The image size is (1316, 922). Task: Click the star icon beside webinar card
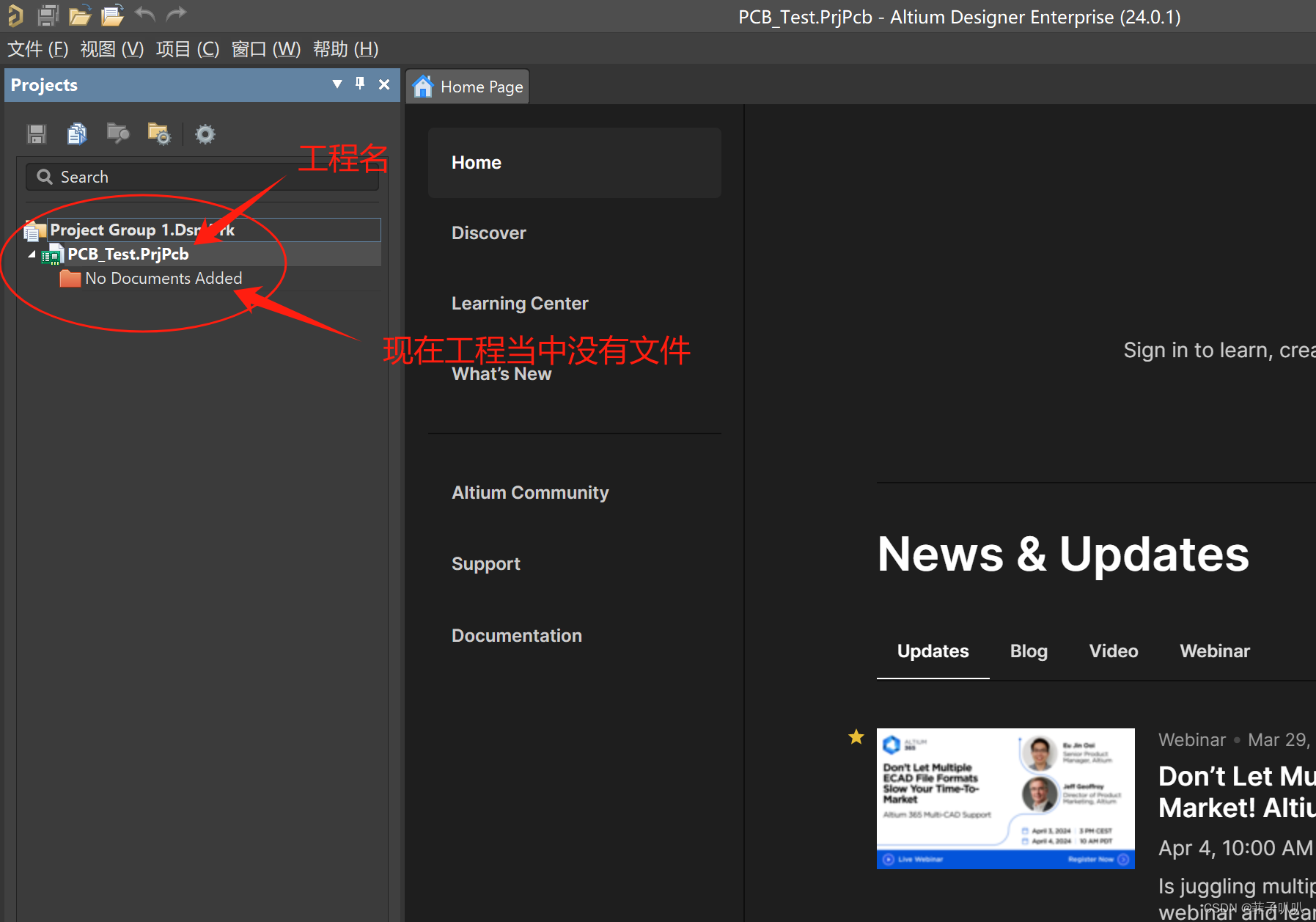tap(856, 736)
